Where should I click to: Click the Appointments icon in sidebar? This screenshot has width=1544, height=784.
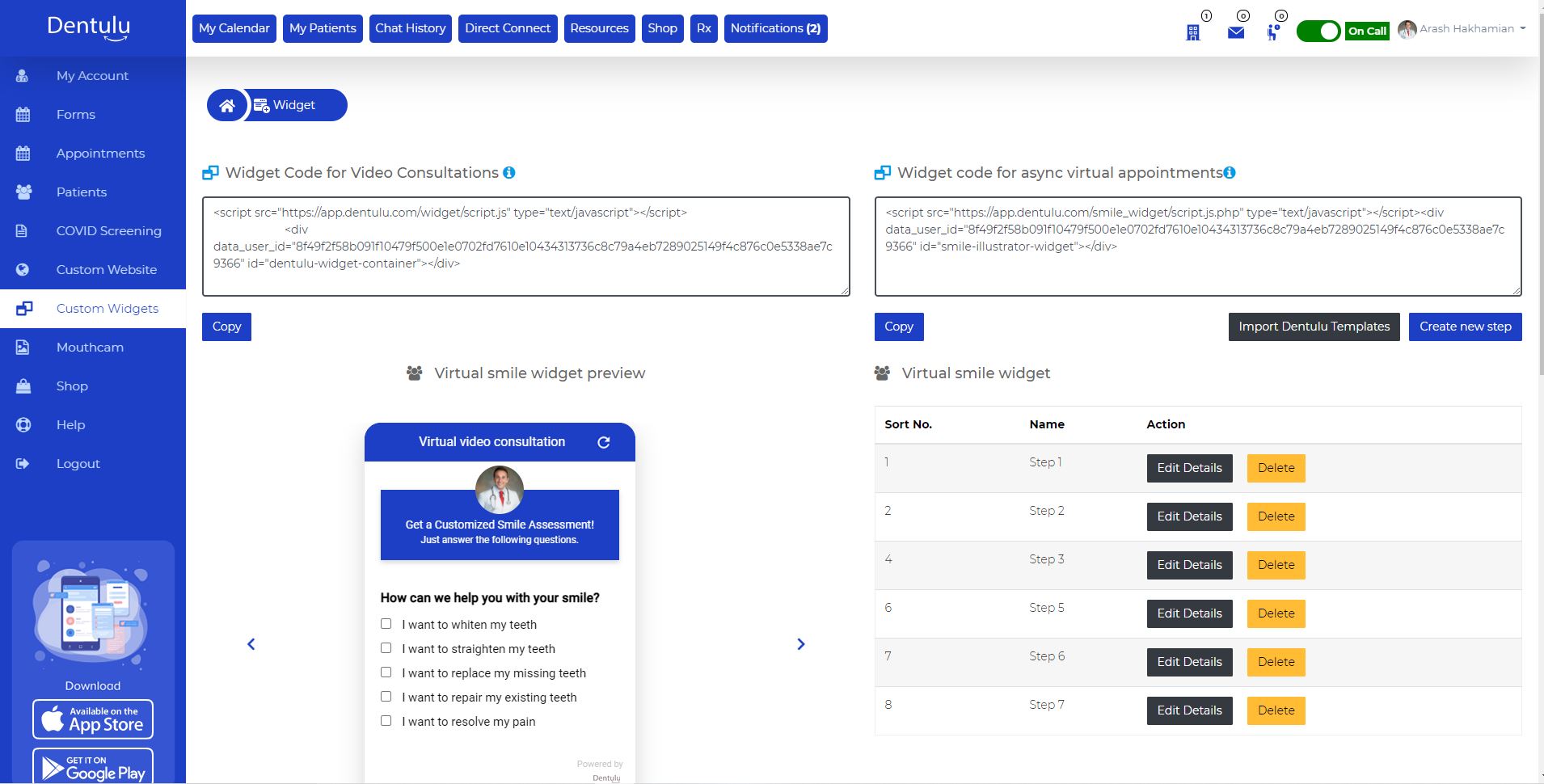(23, 154)
